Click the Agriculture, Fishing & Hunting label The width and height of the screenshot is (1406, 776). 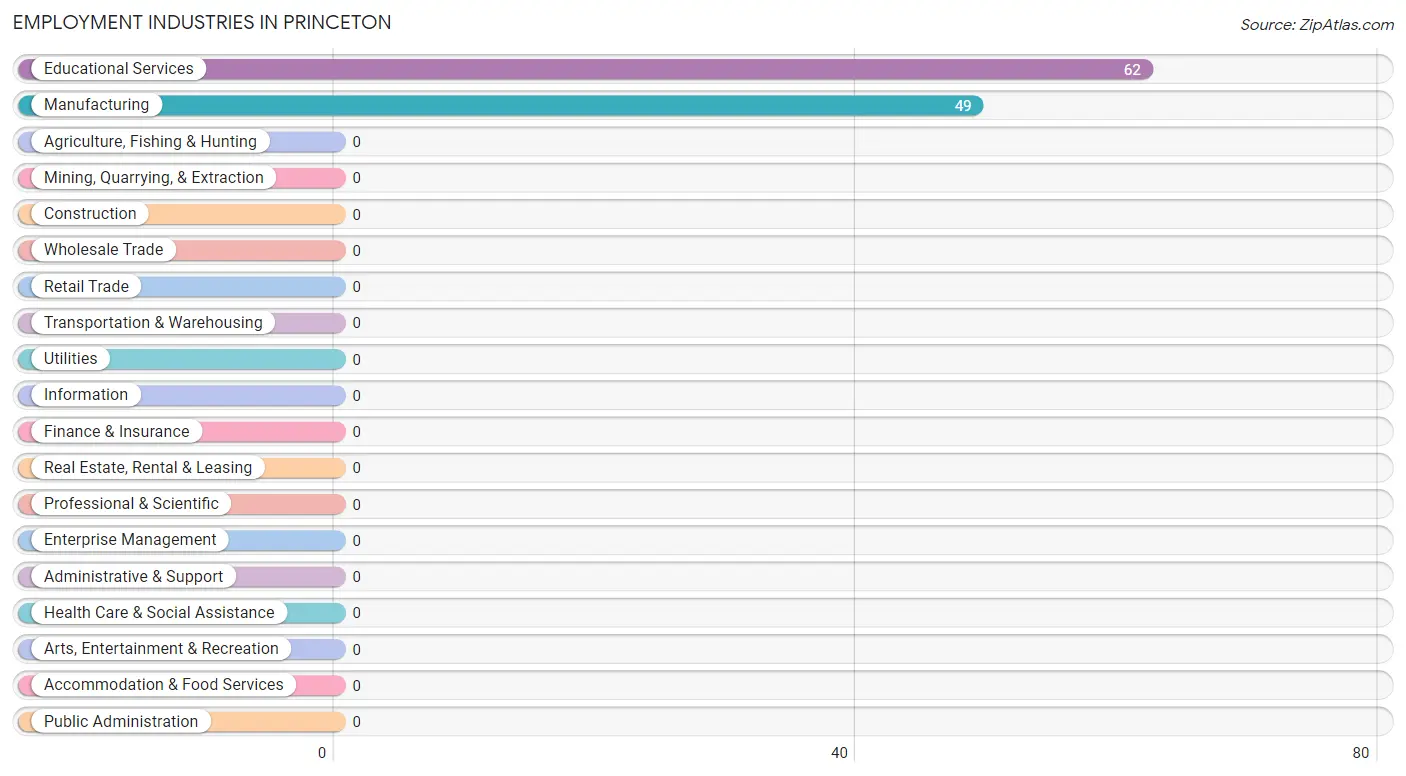click(x=150, y=142)
